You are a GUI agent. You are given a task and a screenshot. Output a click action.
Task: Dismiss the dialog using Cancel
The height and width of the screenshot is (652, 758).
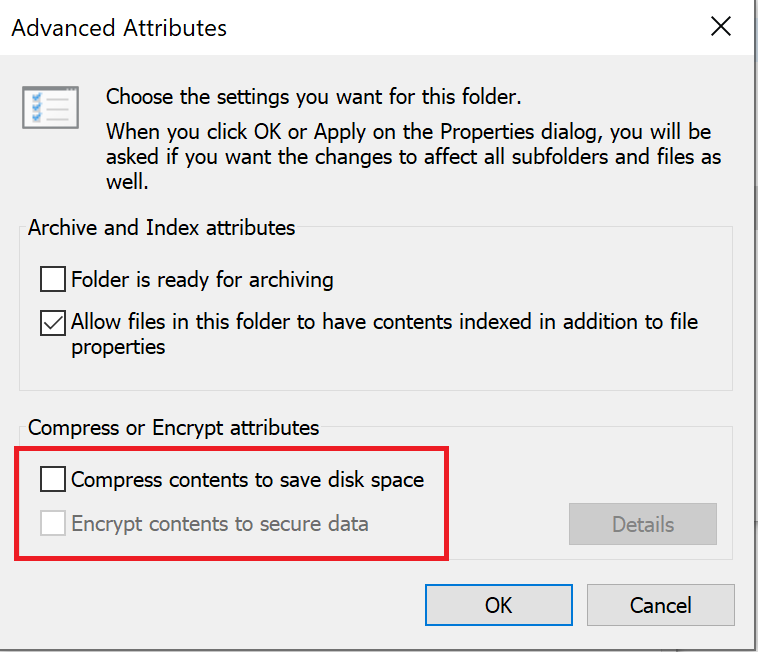point(661,605)
